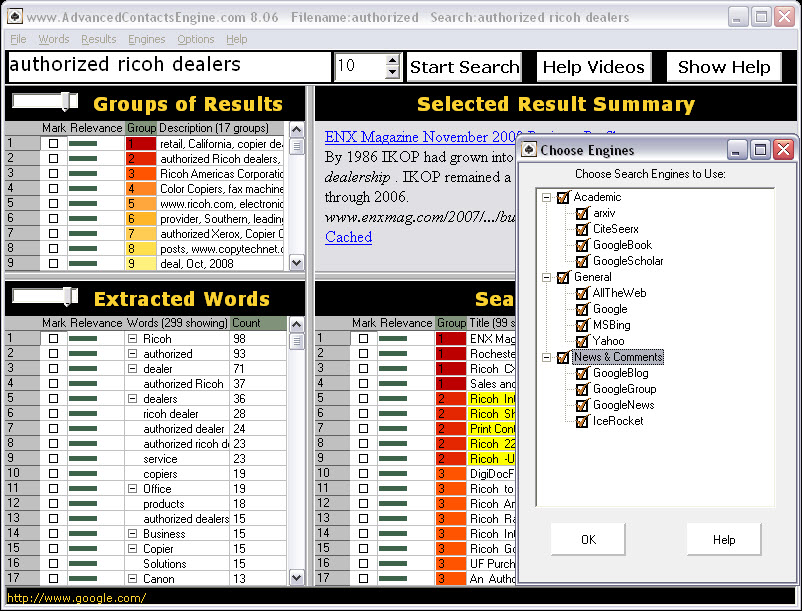The height and width of the screenshot is (611, 802).
Task: Click the Show Help button
Action: click(x=724, y=67)
